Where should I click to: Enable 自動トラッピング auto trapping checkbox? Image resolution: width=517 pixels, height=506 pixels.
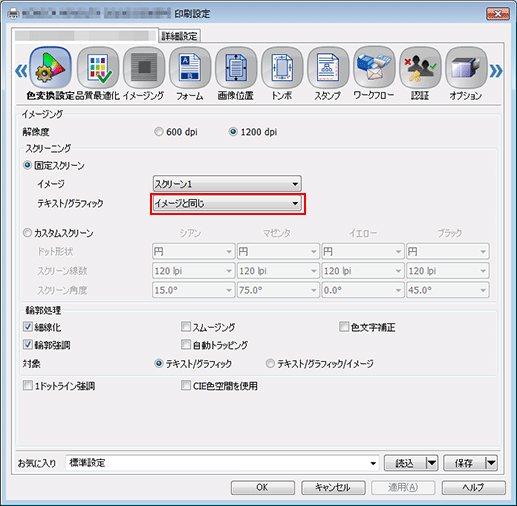click(186, 344)
